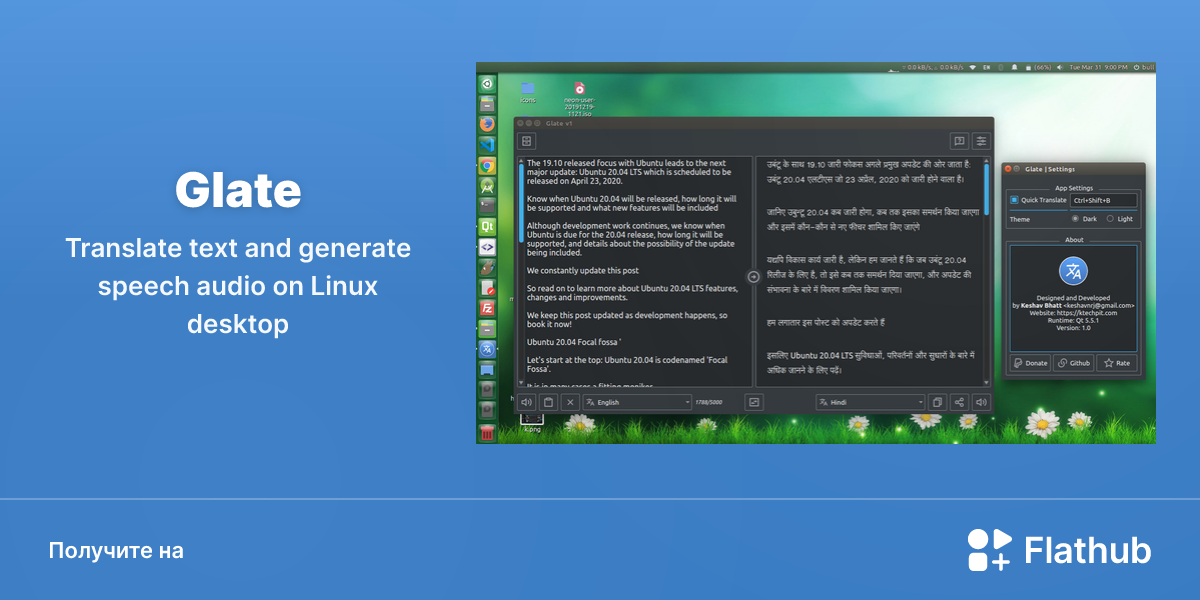
Task: Open FileZilla from the dock
Action: pos(487,308)
